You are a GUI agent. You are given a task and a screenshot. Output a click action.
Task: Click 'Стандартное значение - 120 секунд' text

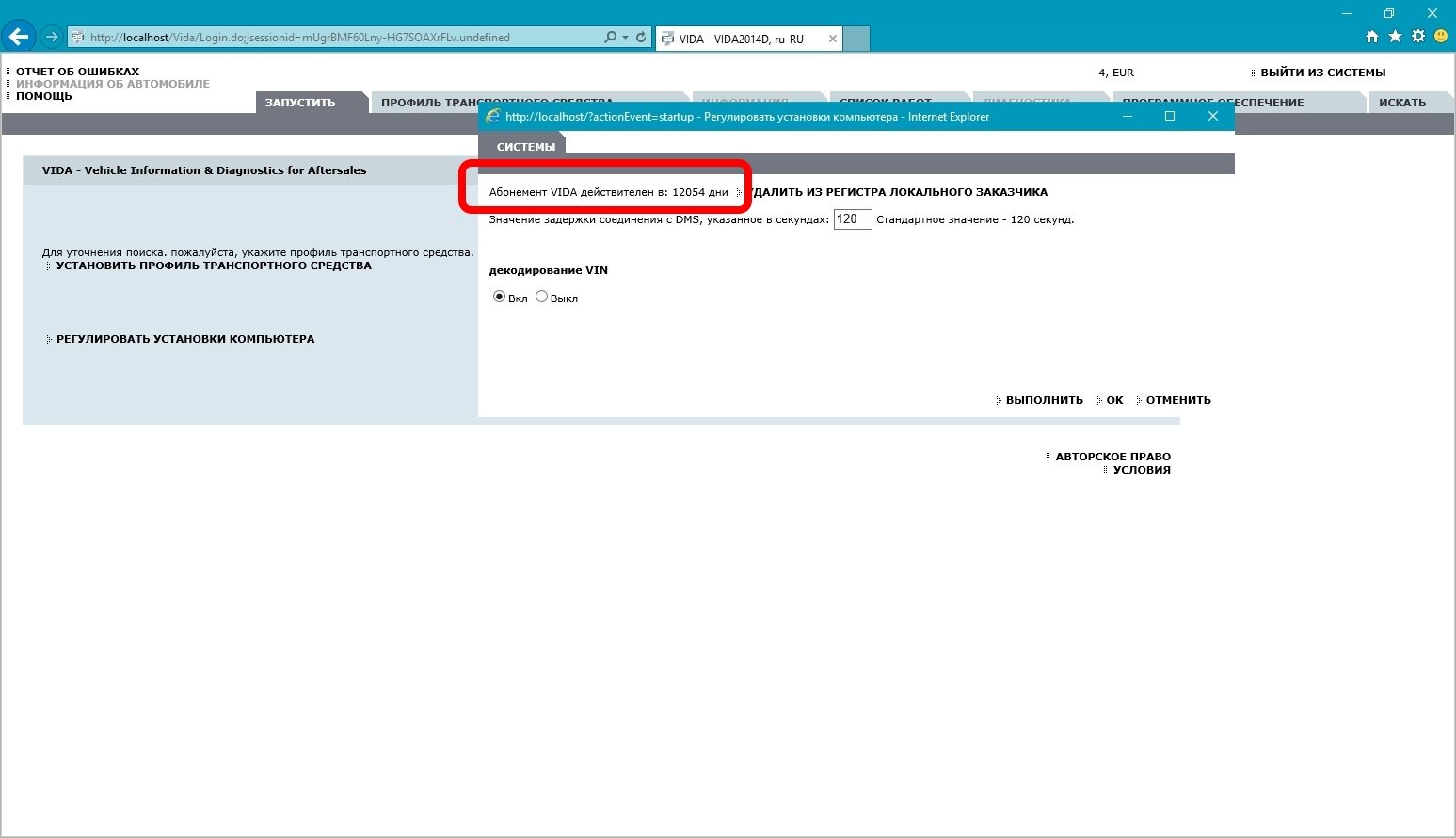pos(975,219)
